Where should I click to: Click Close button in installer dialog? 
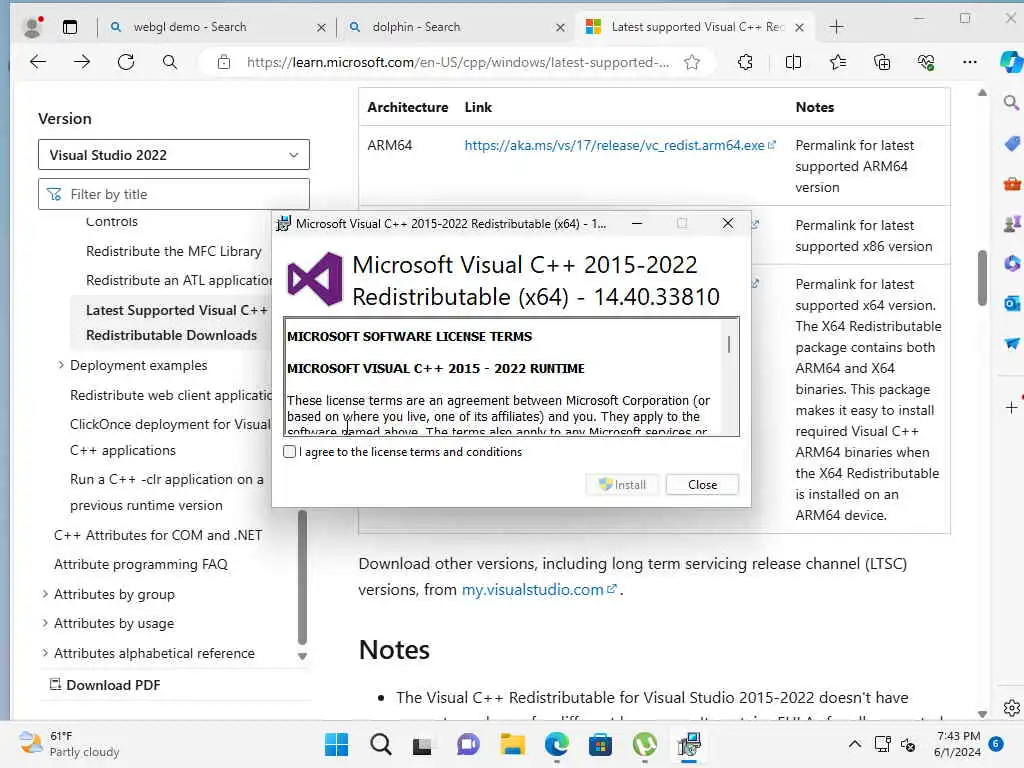tap(702, 485)
